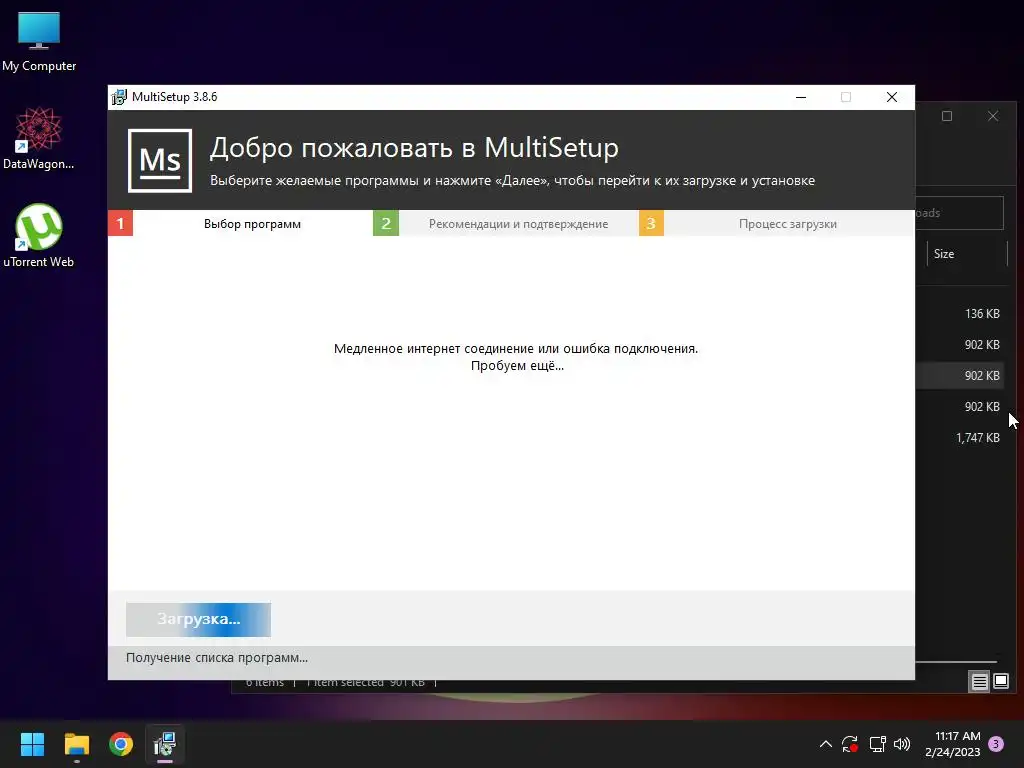Select step 3 'Процесс загрузки' tab
Image resolution: width=1024 pixels, height=768 pixels.
776,223
